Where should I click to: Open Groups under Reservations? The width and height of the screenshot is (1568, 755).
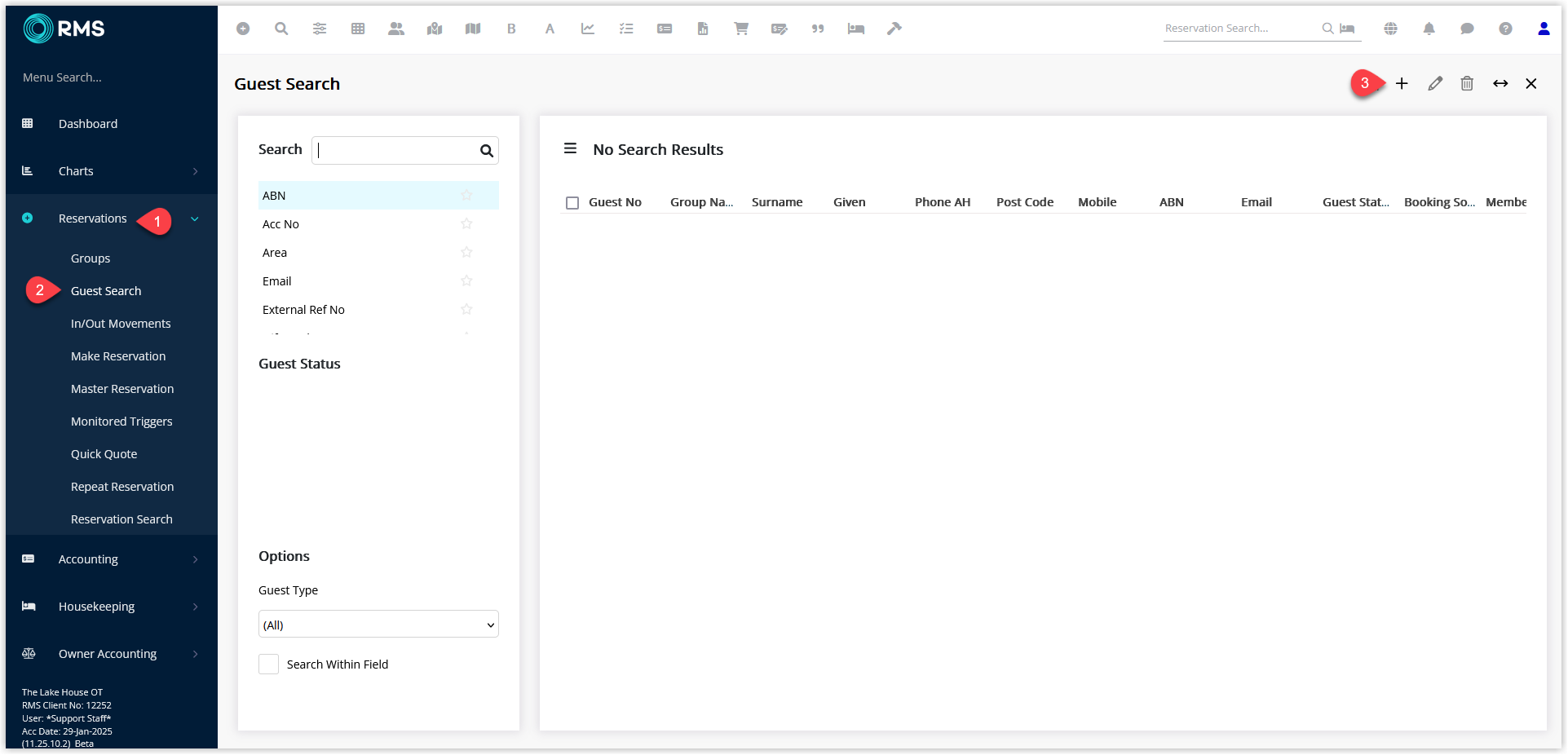[x=91, y=258]
